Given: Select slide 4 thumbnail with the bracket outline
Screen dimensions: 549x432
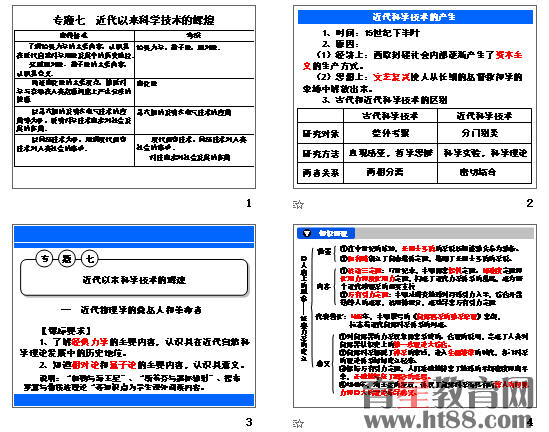Looking at the screenshot, I should click(415, 316).
